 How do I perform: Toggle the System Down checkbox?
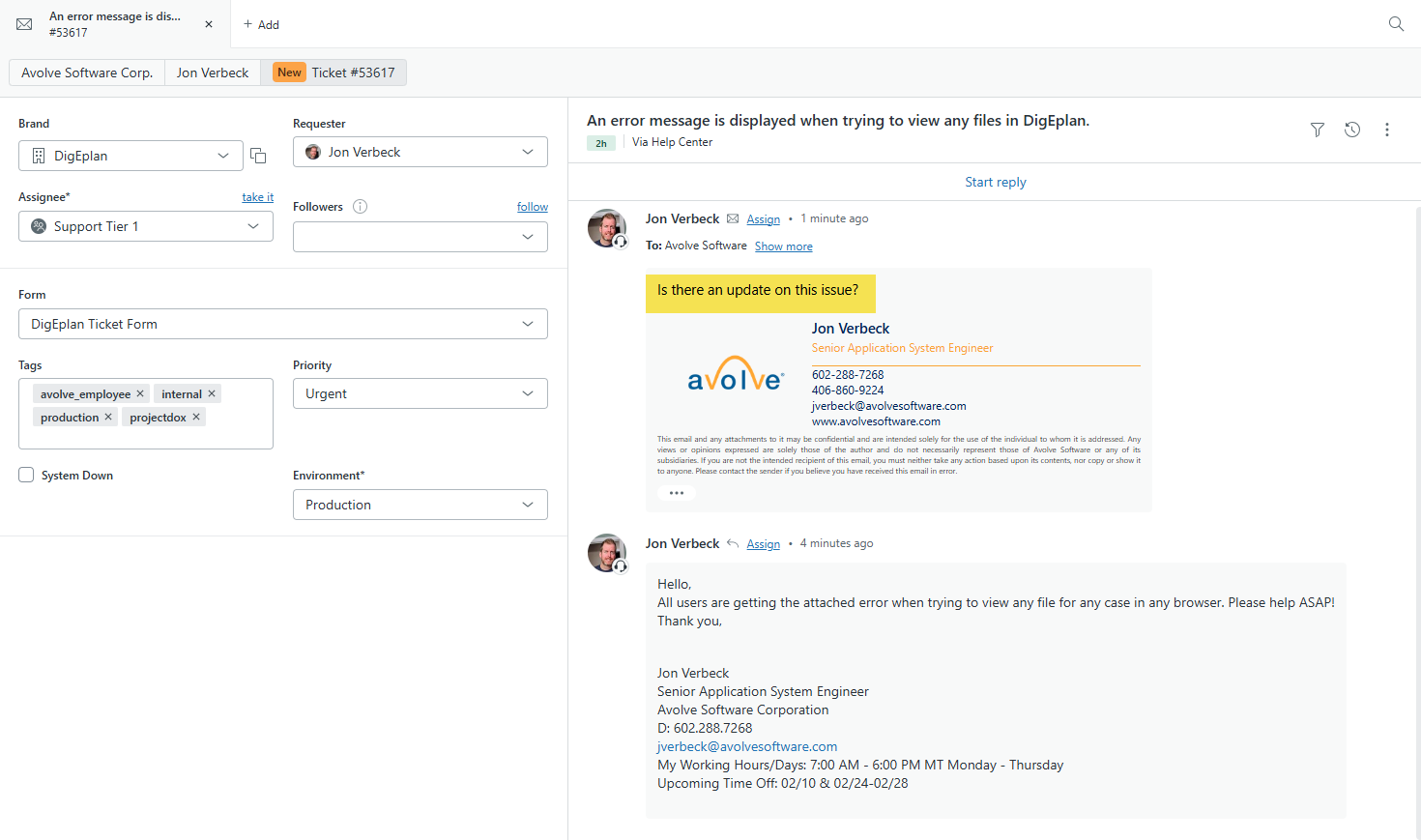[26, 475]
